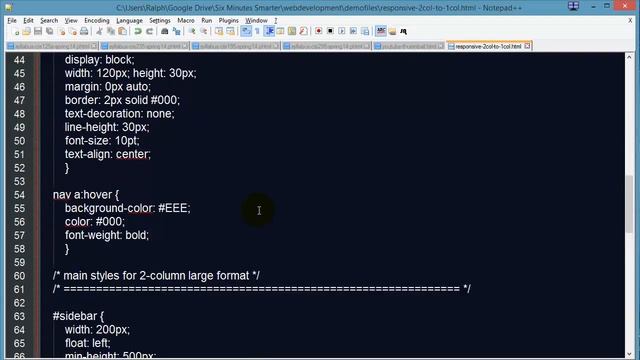Create a new file with the New icon
Image resolution: width=640 pixels, height=360 pixels.
[x=16, y=31]
